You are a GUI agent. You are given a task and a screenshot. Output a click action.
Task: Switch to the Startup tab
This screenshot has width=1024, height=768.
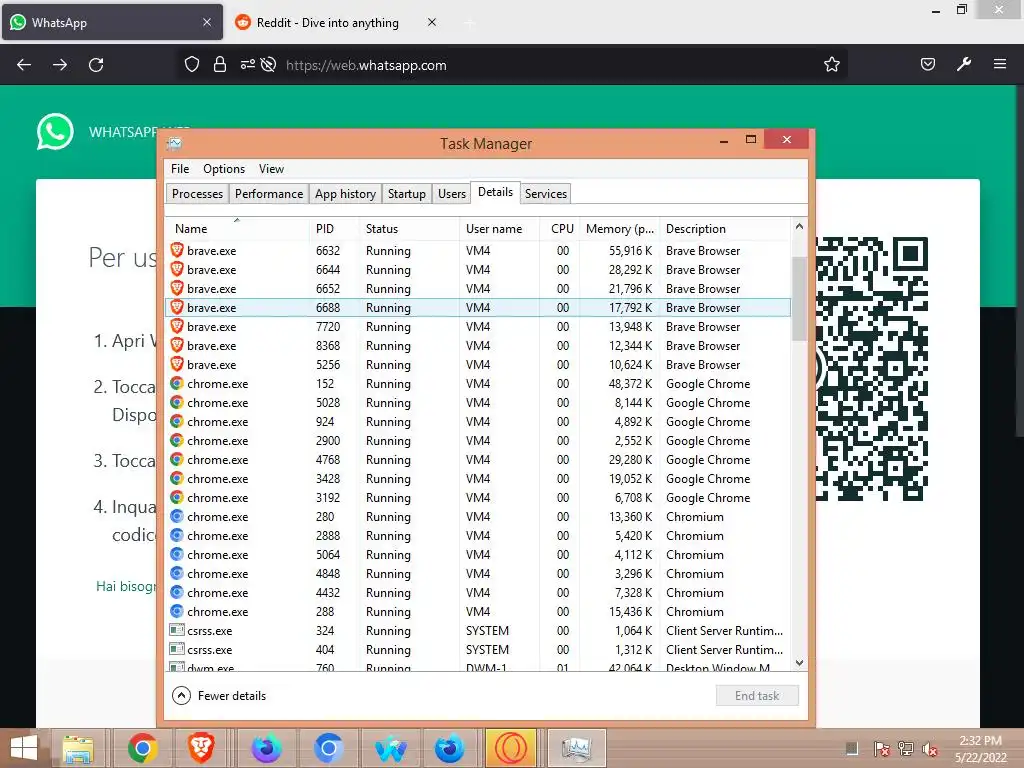406,194
